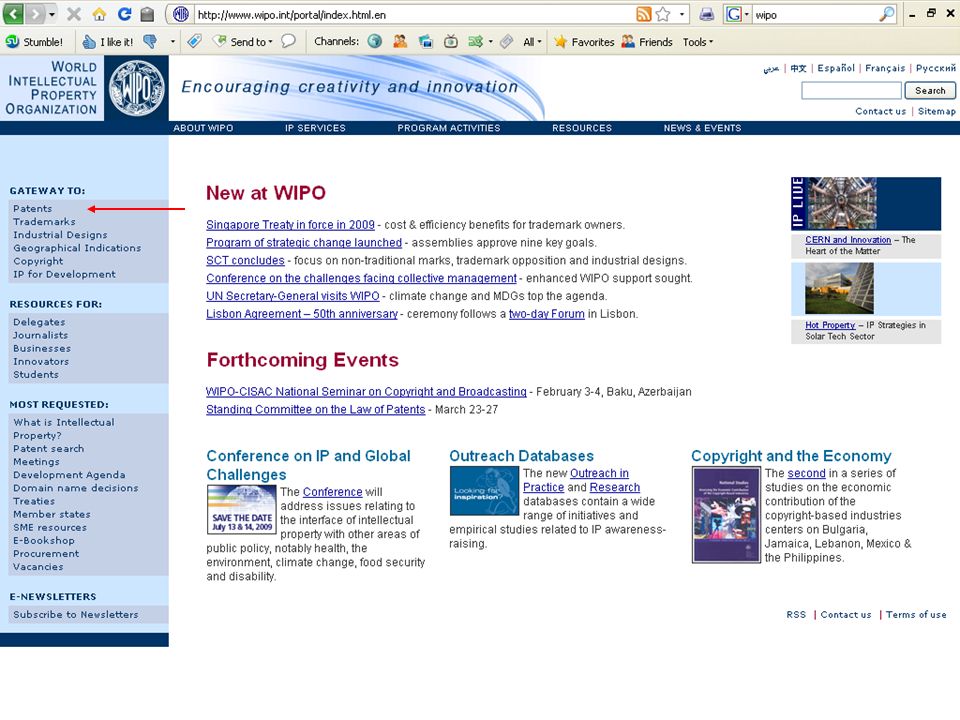Image resolution: width=960 pixels, height=720 pixels.
Task: Open the NEWS & EVENTS menu
Action: pyautogui.click(x=702, y=128)
